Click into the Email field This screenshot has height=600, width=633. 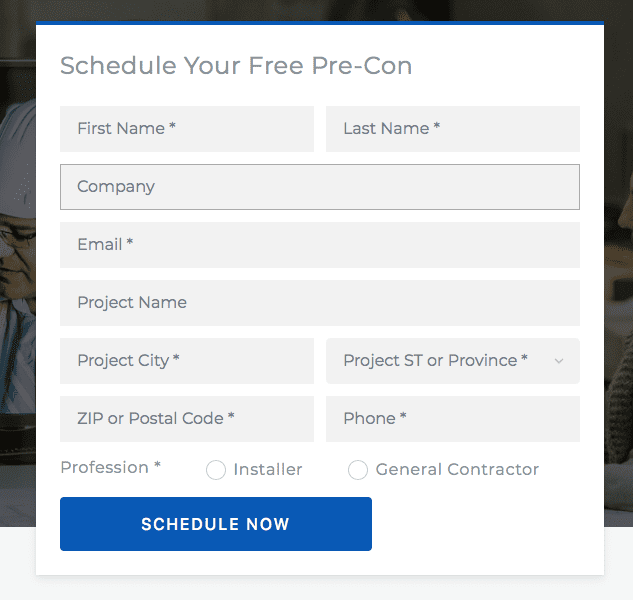(x=319, y=245)
